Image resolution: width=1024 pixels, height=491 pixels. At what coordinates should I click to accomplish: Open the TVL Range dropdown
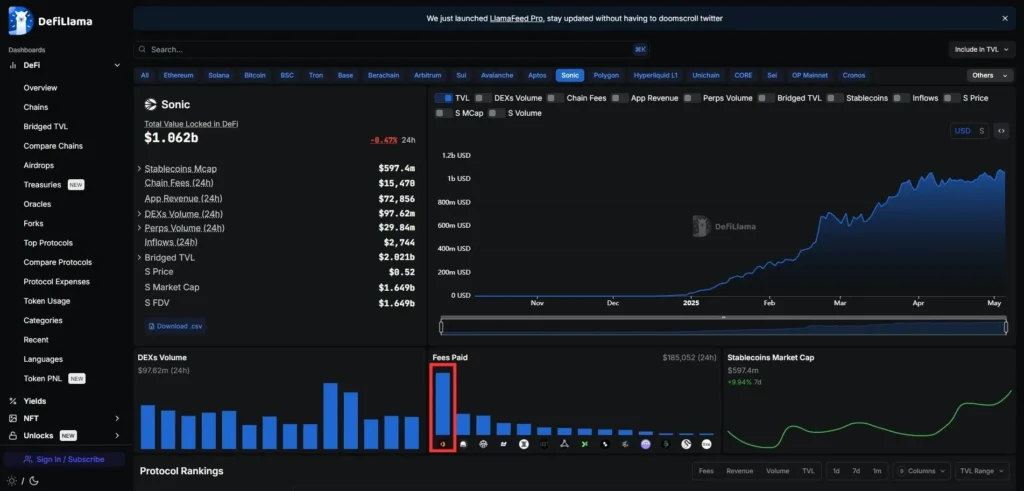982,471
